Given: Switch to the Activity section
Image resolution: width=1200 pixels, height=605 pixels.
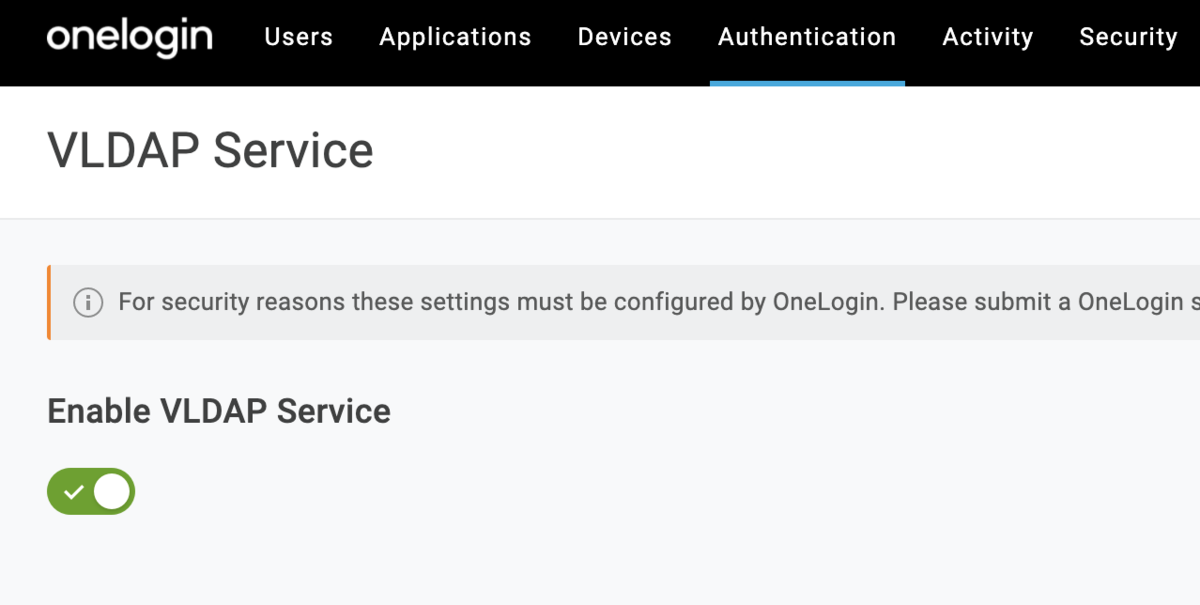Looking at the screenshot, I should click(988, 37).
